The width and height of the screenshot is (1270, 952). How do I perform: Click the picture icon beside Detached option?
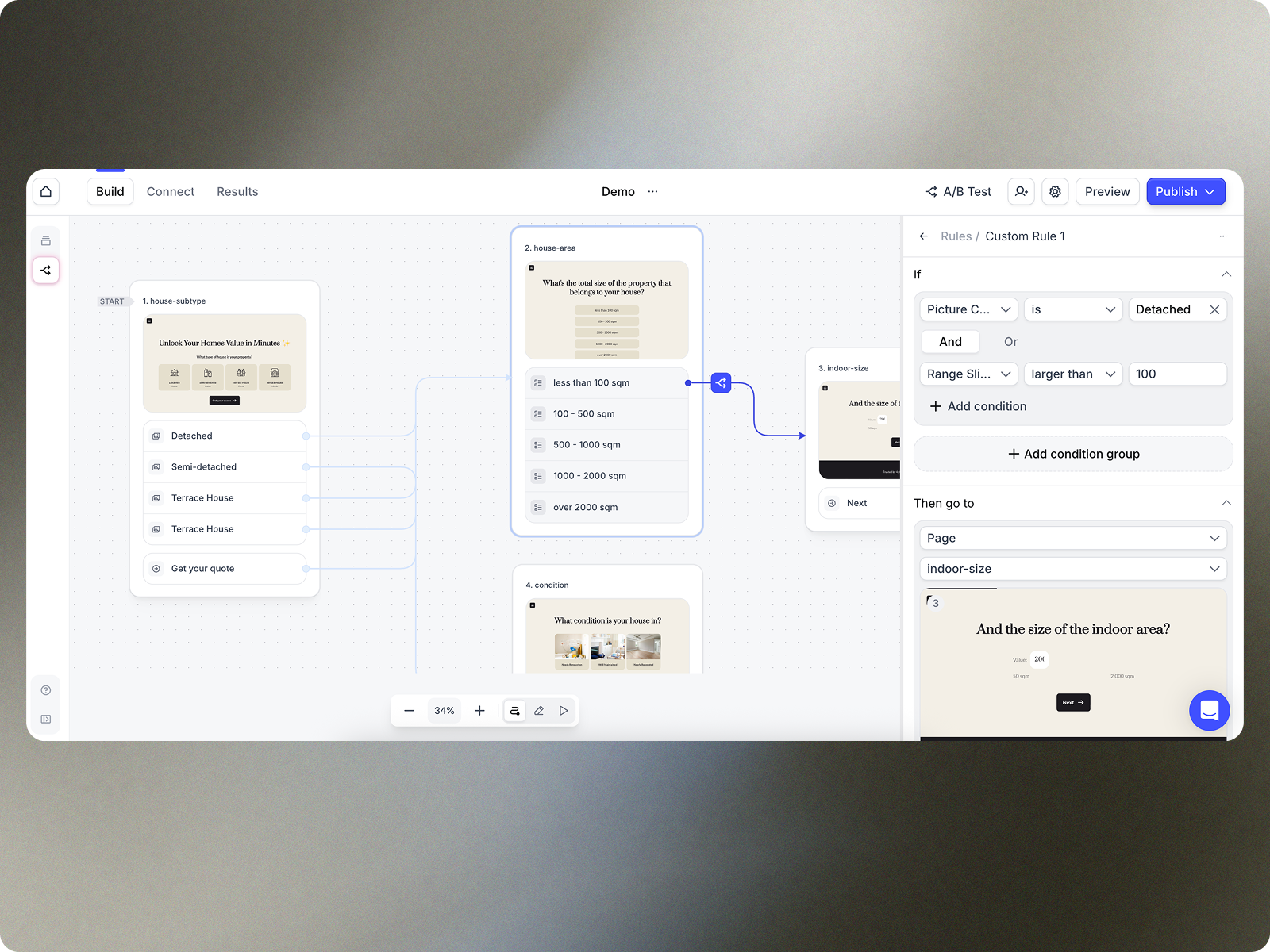click(x=156, y=436)
